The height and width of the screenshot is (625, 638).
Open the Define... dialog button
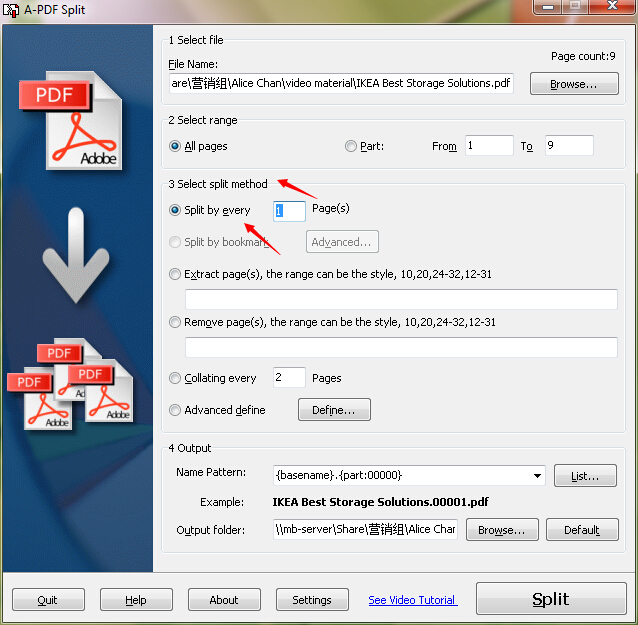click(x=334, y=410)
